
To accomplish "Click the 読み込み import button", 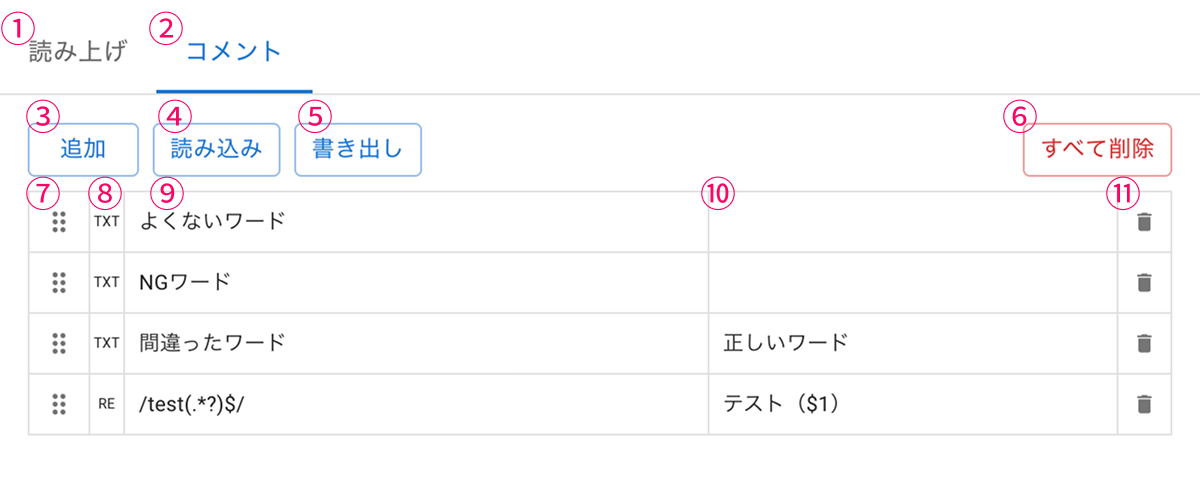I will 216,150.
